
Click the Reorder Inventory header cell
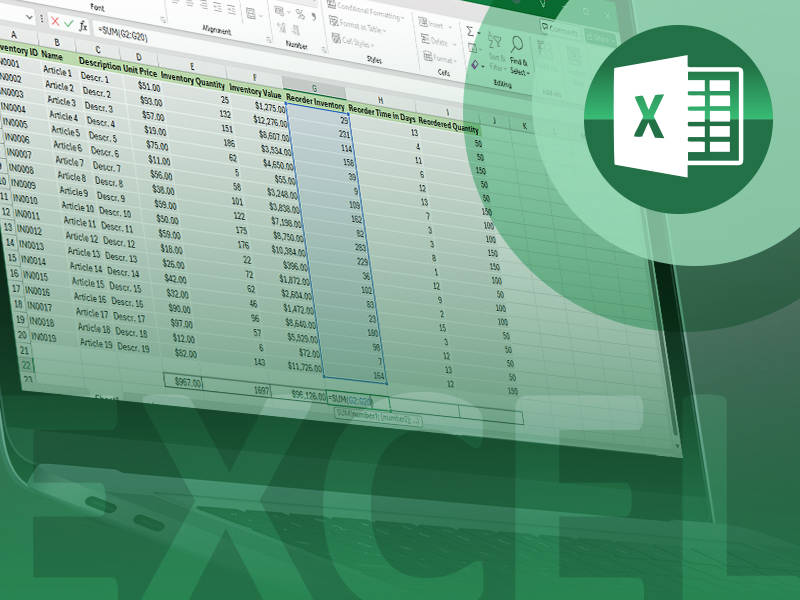tap(315, 102)
